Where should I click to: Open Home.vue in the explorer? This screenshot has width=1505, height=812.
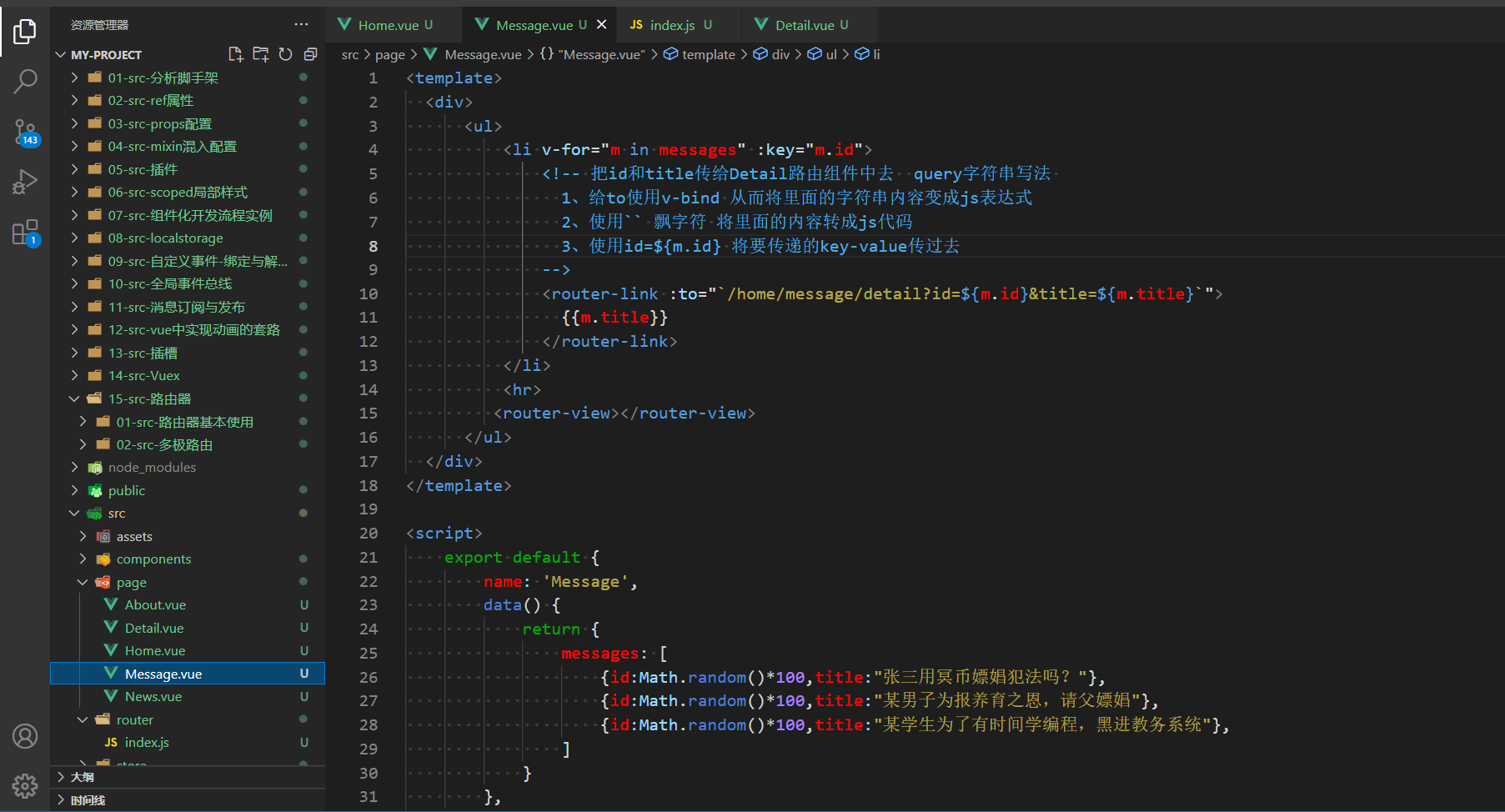188,650
